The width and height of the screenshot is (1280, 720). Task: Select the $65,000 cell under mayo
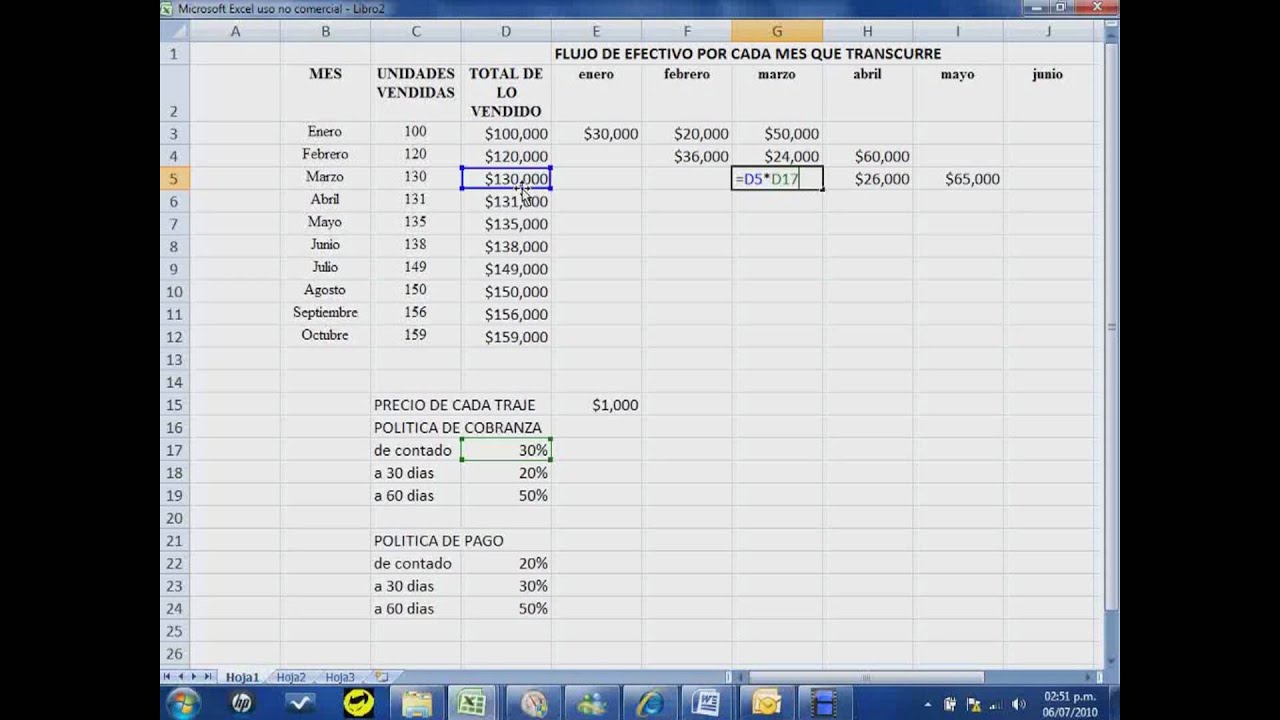click(x=958, y=179)
